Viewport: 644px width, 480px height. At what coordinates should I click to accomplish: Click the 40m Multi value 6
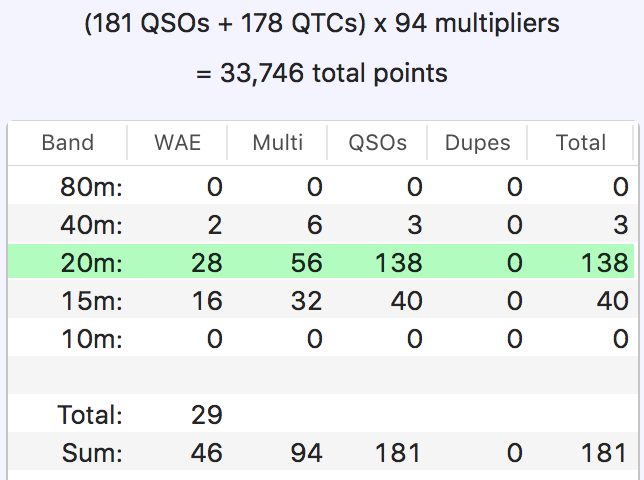coord(315,225)
